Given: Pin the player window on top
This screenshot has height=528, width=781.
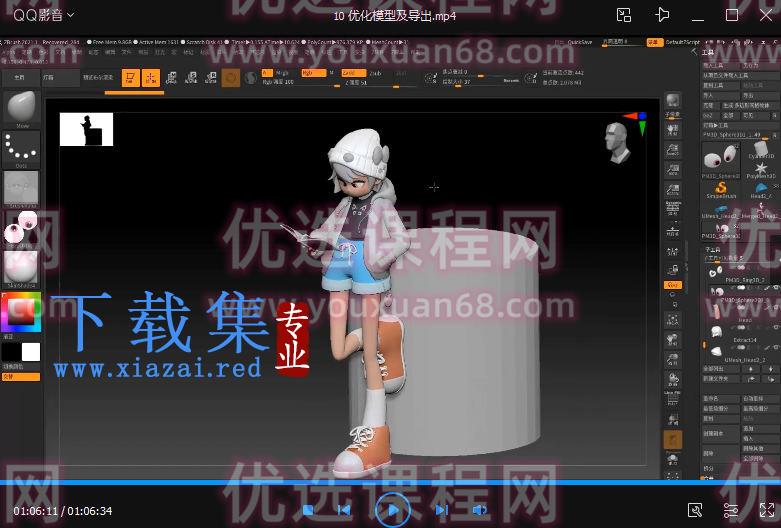Looking at the screenshot, I should click(x=661, y=15).
